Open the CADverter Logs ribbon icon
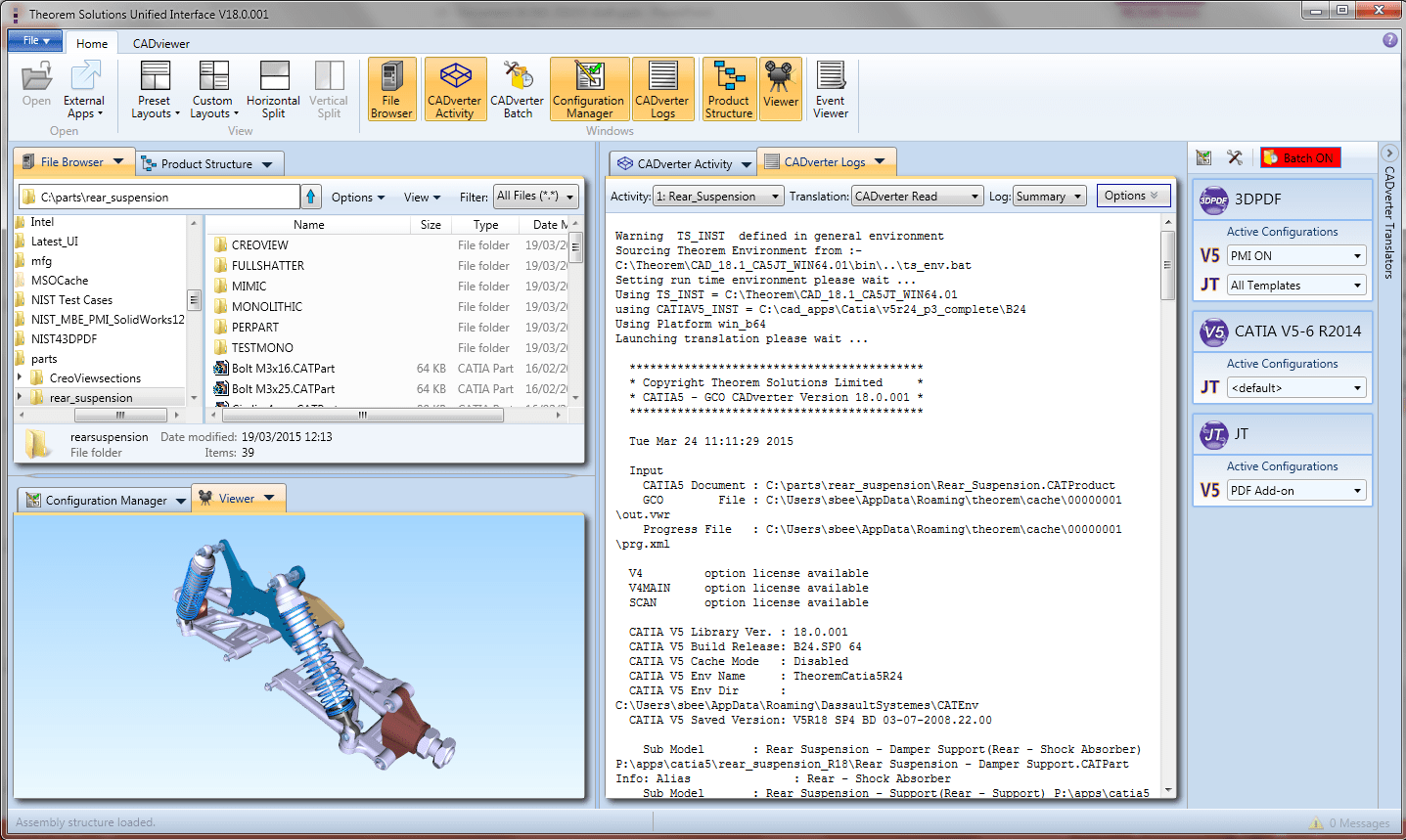The height and width of the screenshot is (840, 1406). [662, 89]
